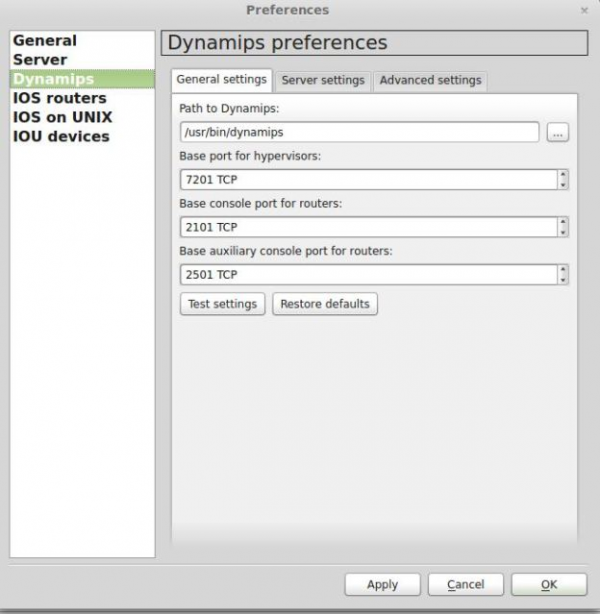Image resolution: width=600 pixels, height=614 pixels.
Task: Click the 'Path to Dynamips:' label
Action: coord(229,108)
